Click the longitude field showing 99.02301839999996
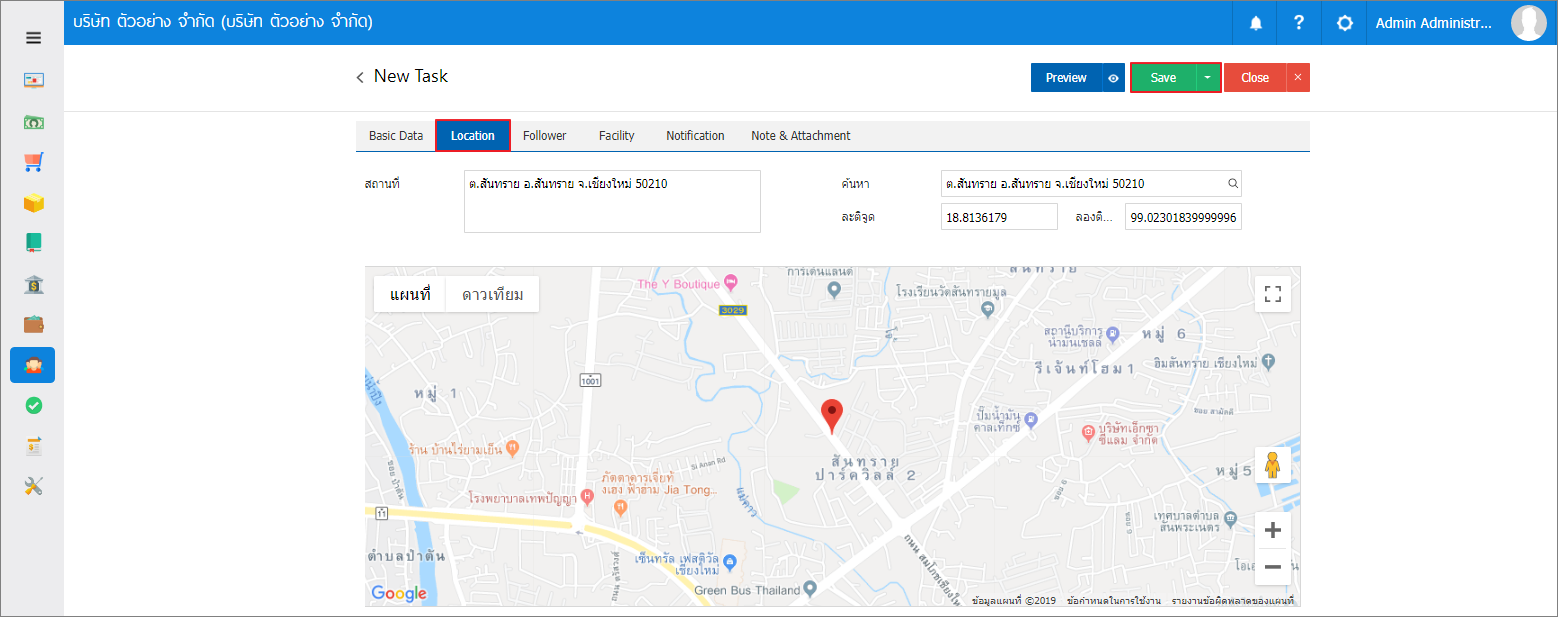The image size is (1558, 617). (1183, 217)
